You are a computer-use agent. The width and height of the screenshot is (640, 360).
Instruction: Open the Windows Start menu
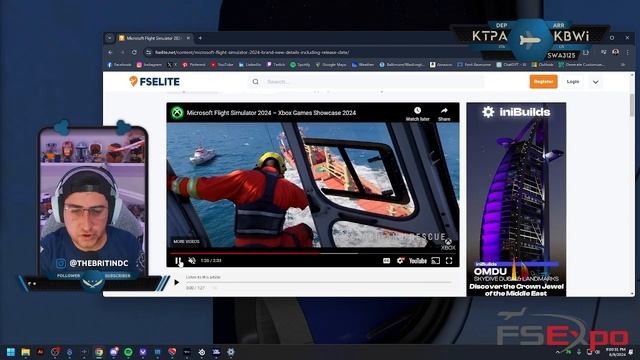(11, 352)
